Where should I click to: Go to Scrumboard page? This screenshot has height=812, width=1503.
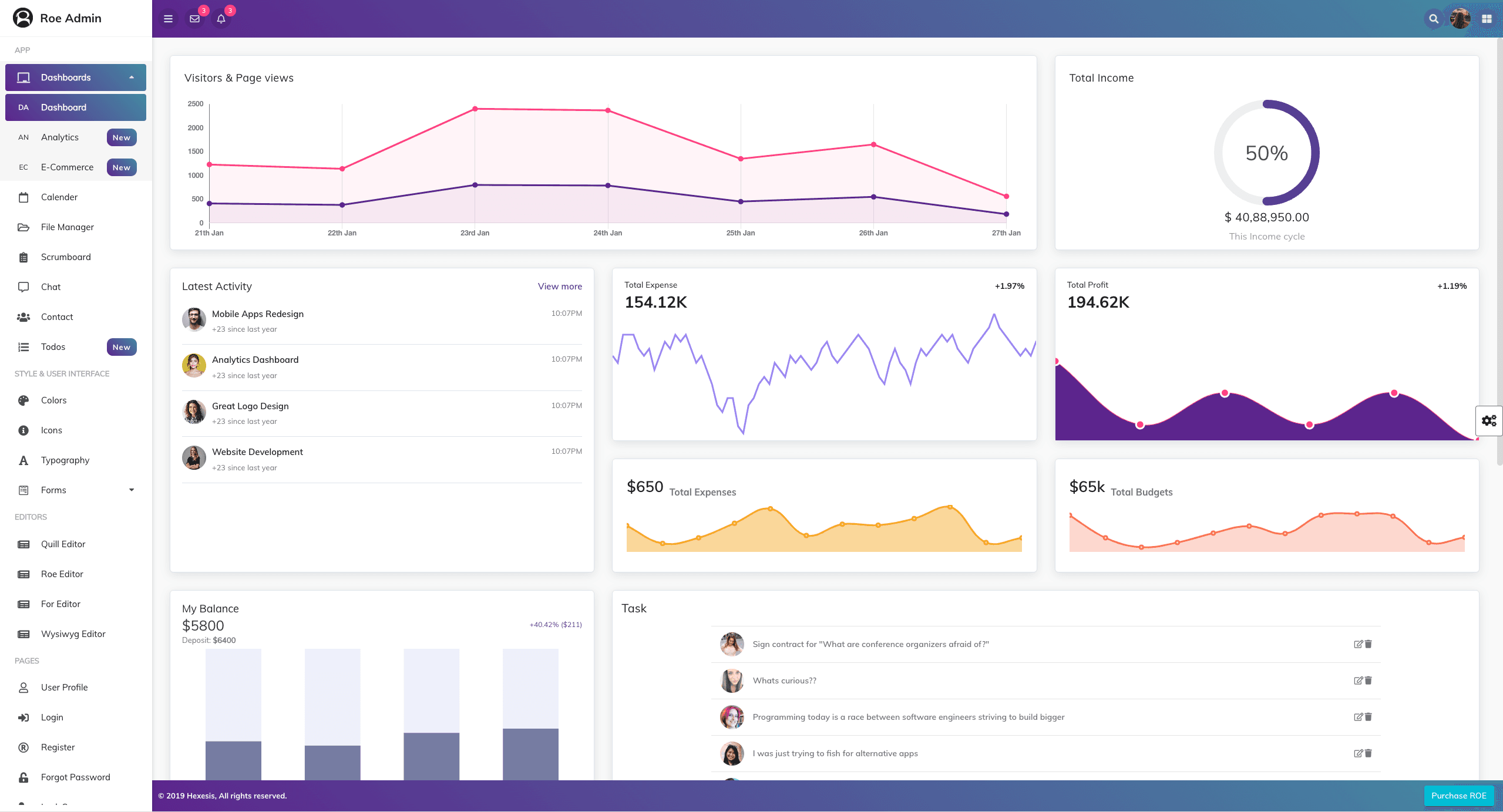[x=66, y=257]
